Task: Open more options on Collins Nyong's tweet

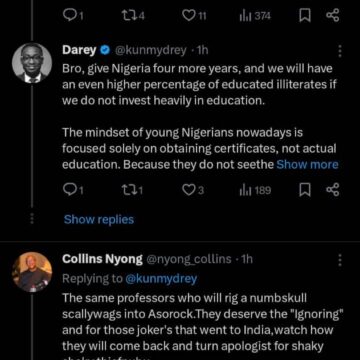Action: click(340, 260)
